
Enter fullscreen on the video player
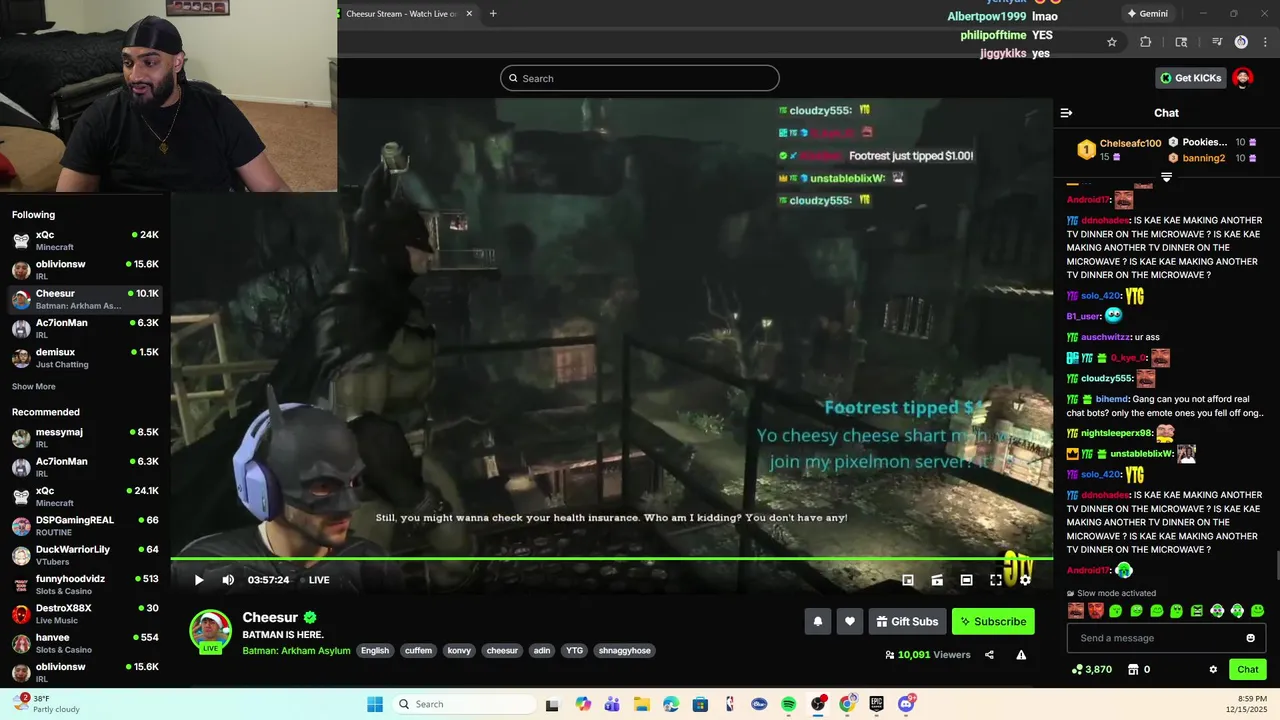(x=996, y=580)
